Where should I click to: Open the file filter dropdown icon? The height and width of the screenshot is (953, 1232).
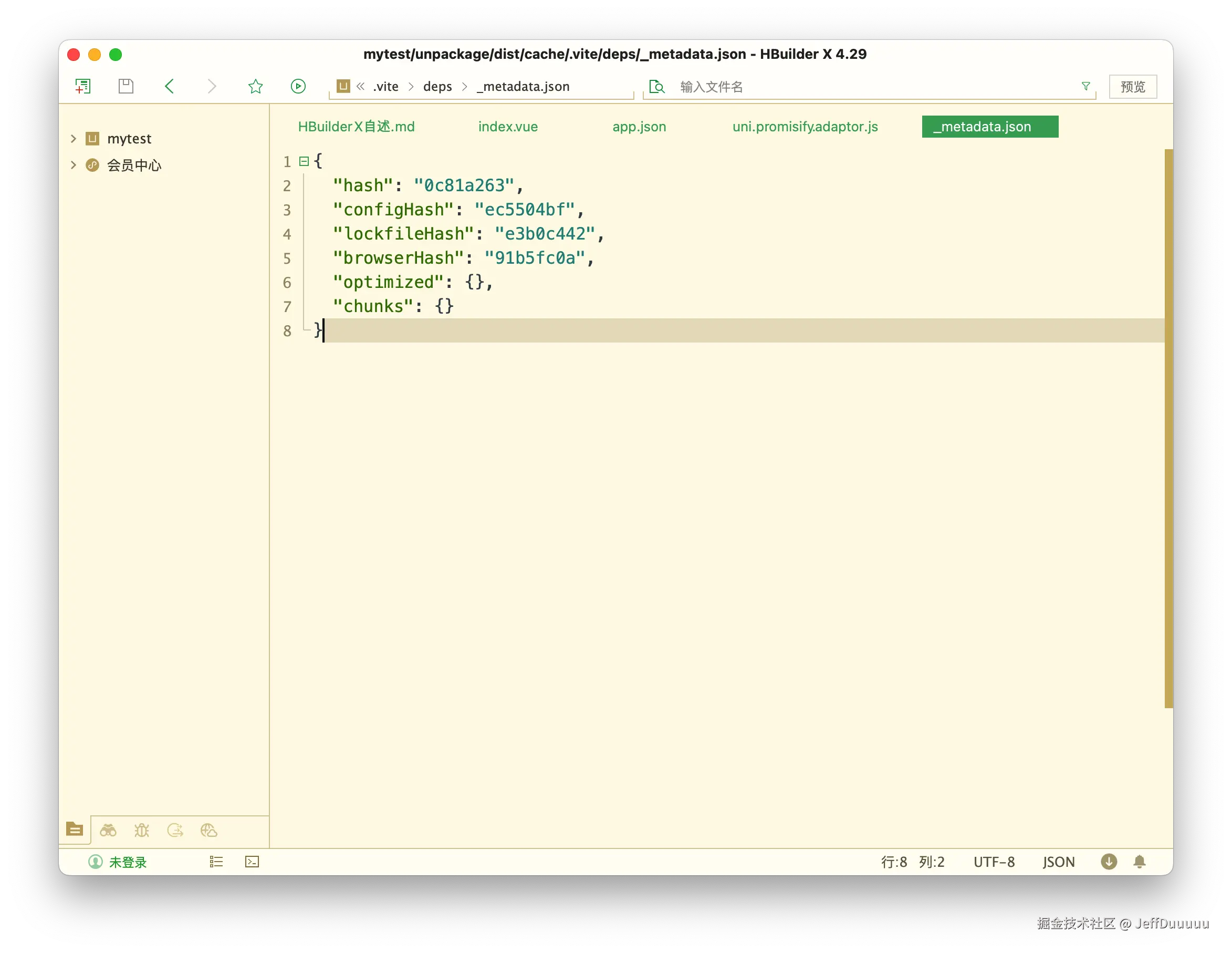click(1085, 86)
